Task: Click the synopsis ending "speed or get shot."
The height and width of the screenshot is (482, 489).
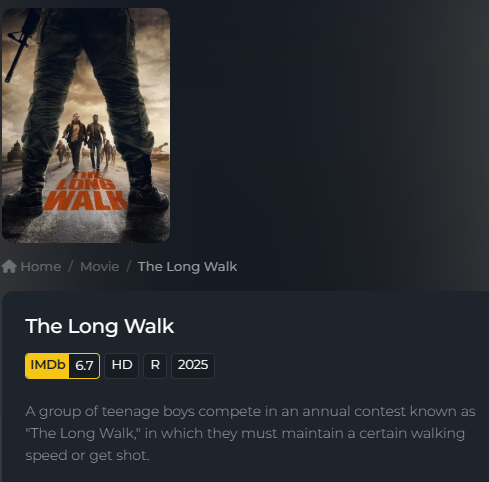Action: (x=87, y=456)
